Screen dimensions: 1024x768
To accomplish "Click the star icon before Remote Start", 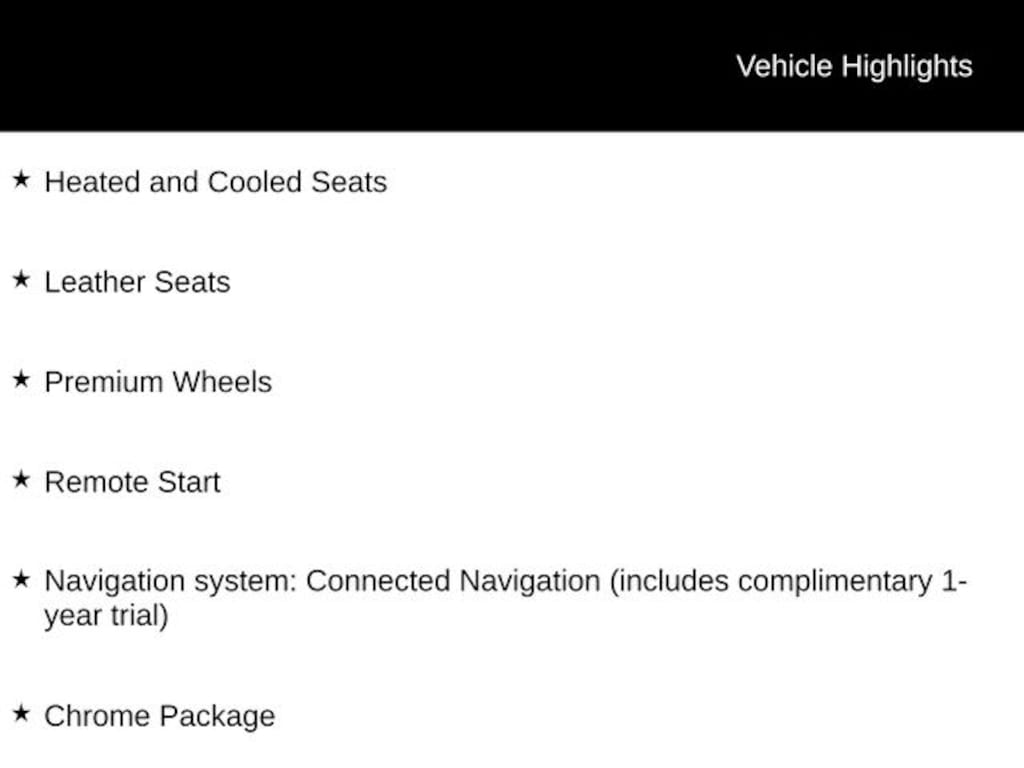I will (x=21, y=479).
